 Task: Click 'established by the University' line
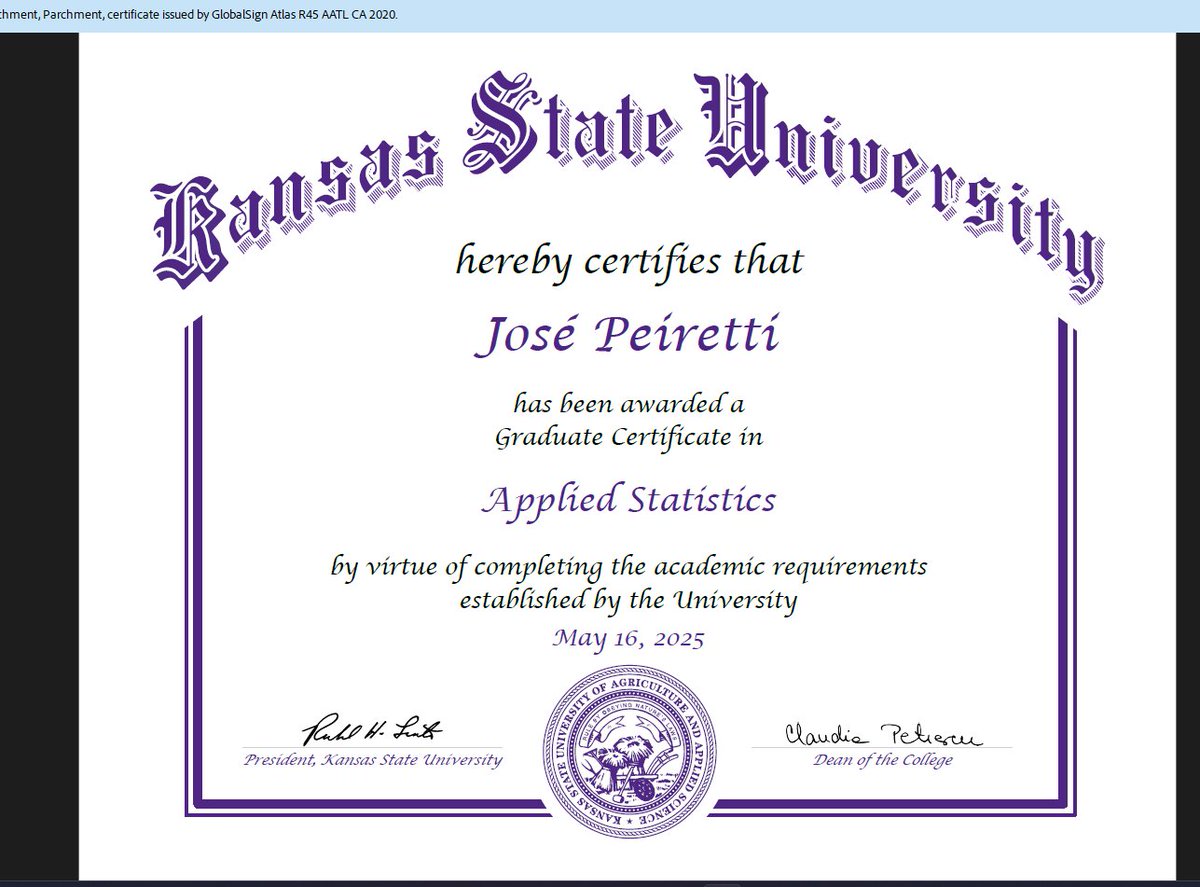click(x=629, y=601)
